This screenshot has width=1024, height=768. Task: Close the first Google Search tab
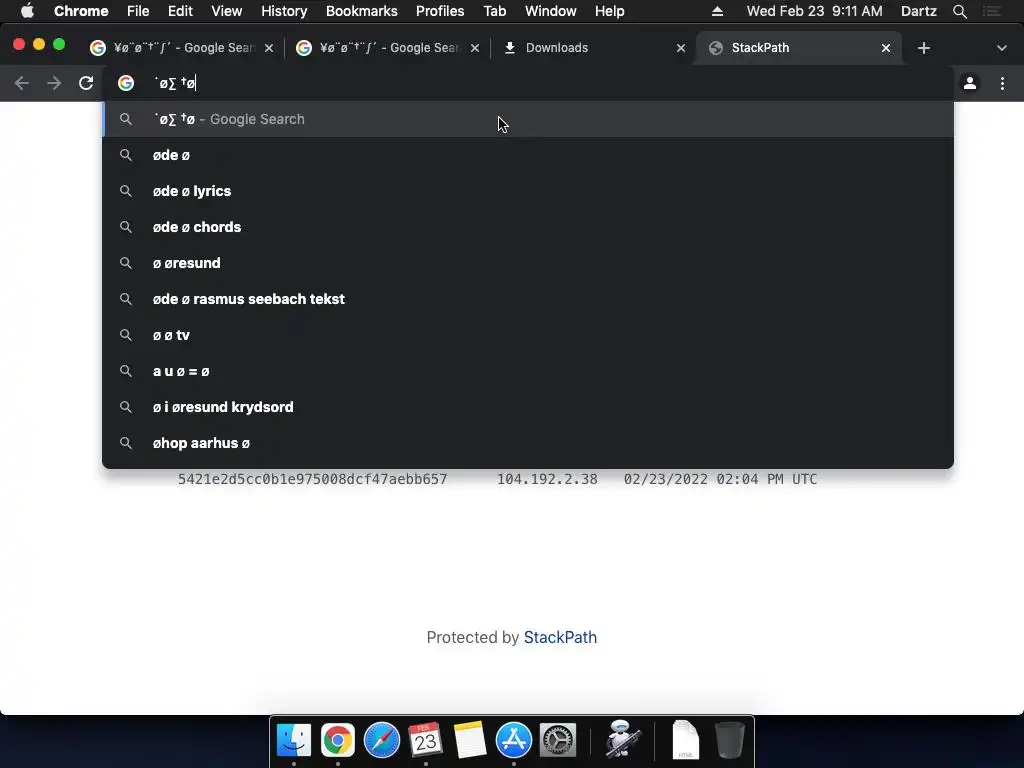click(268, 48)
